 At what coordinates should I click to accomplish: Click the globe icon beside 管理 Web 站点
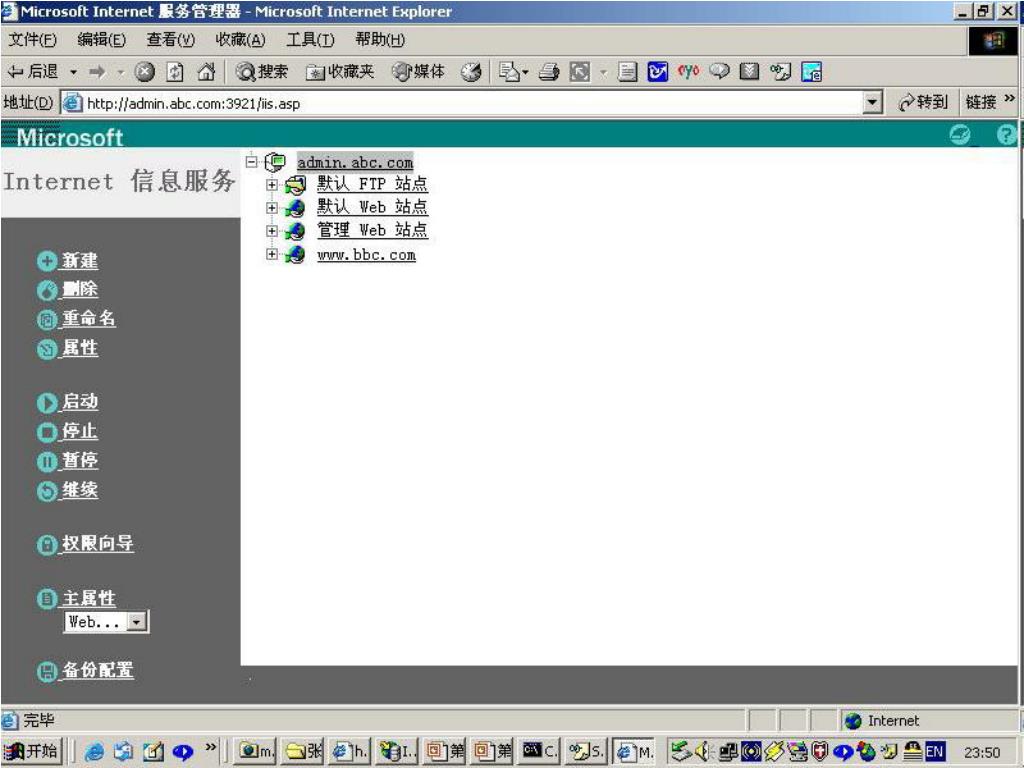295,231
